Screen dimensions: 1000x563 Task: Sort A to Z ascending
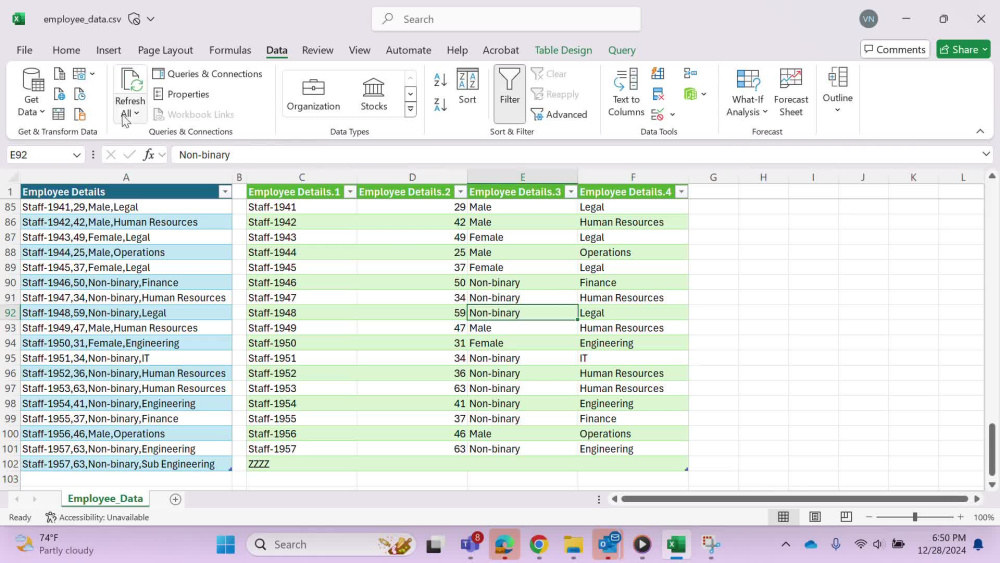(440, 80)
